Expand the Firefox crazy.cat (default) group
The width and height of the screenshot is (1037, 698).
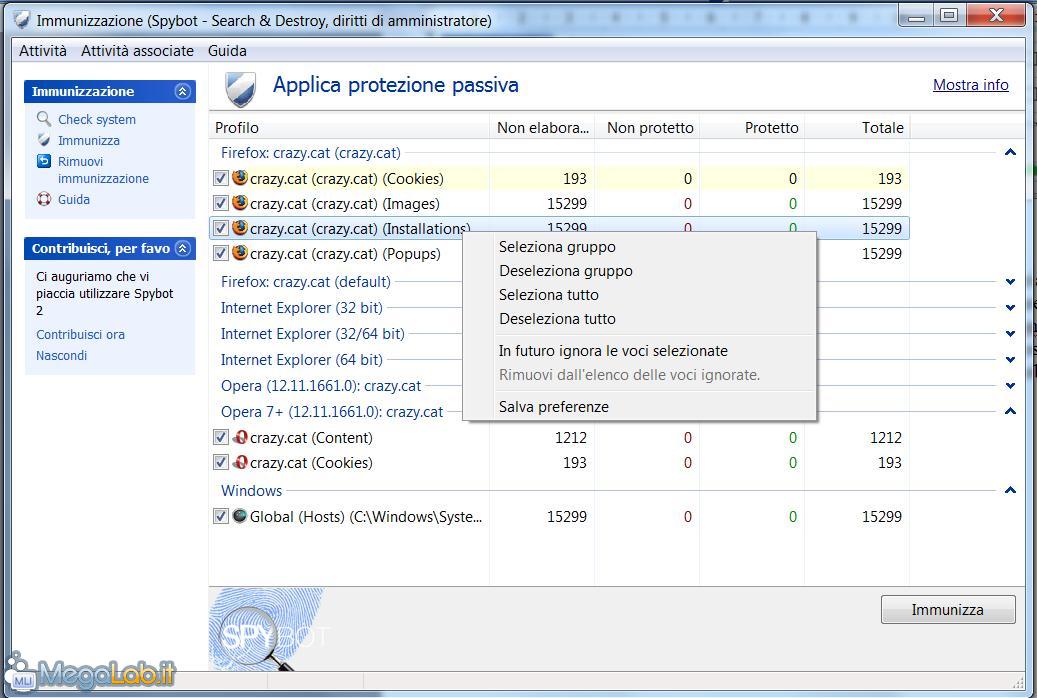coord(1010,281)
